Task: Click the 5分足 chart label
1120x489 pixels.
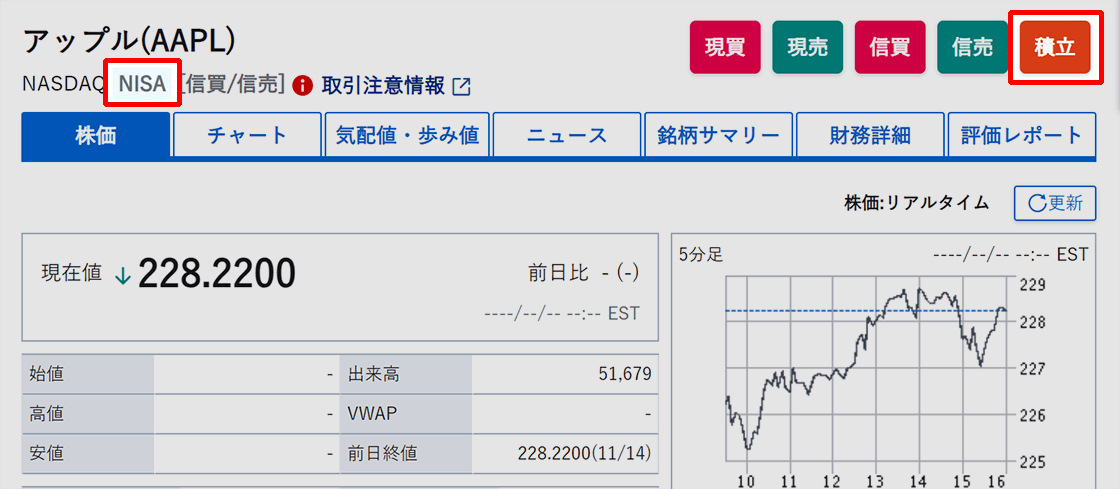Action: tap(701, 253)
